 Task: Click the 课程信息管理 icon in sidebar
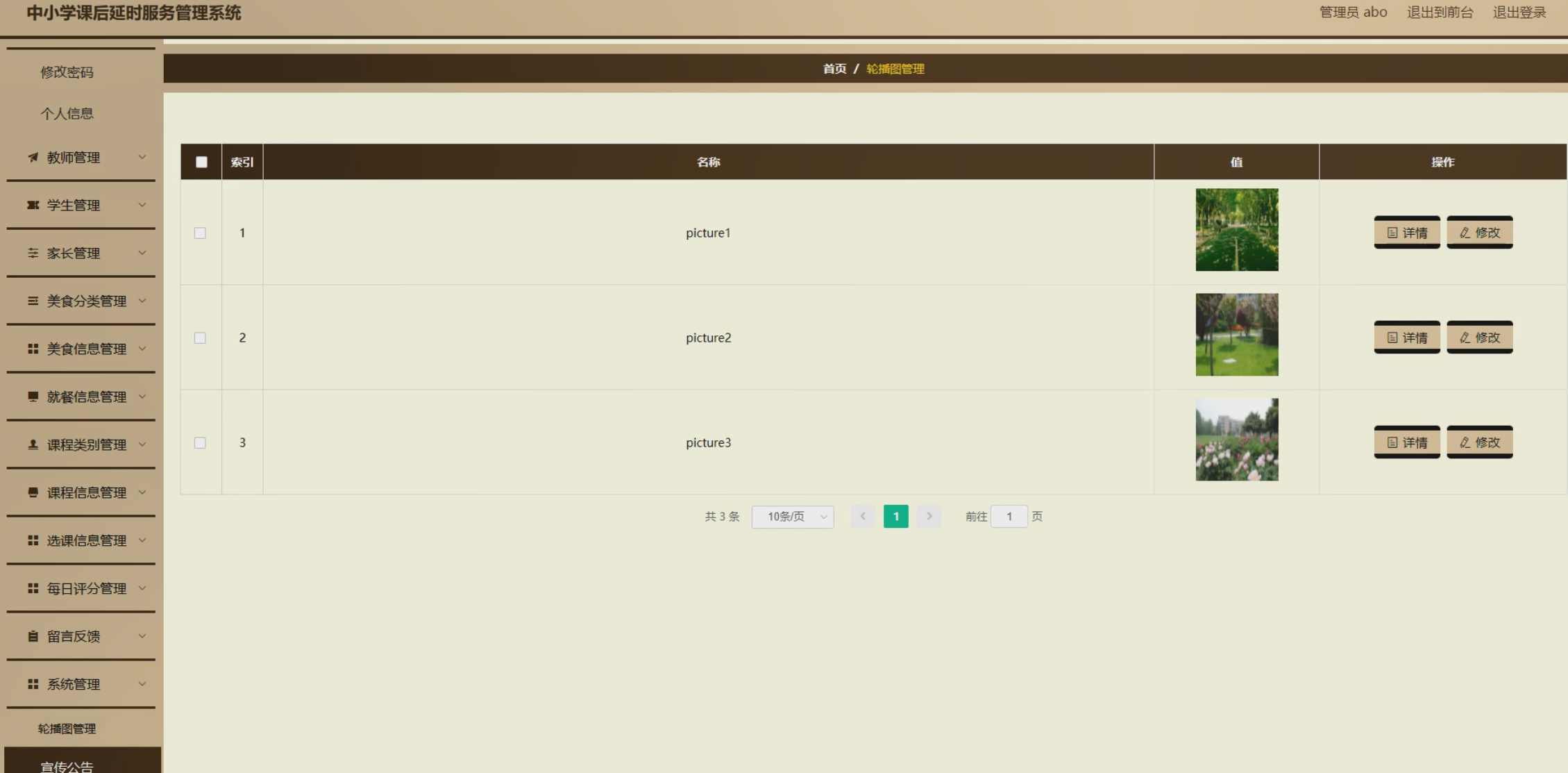point(33,492)
